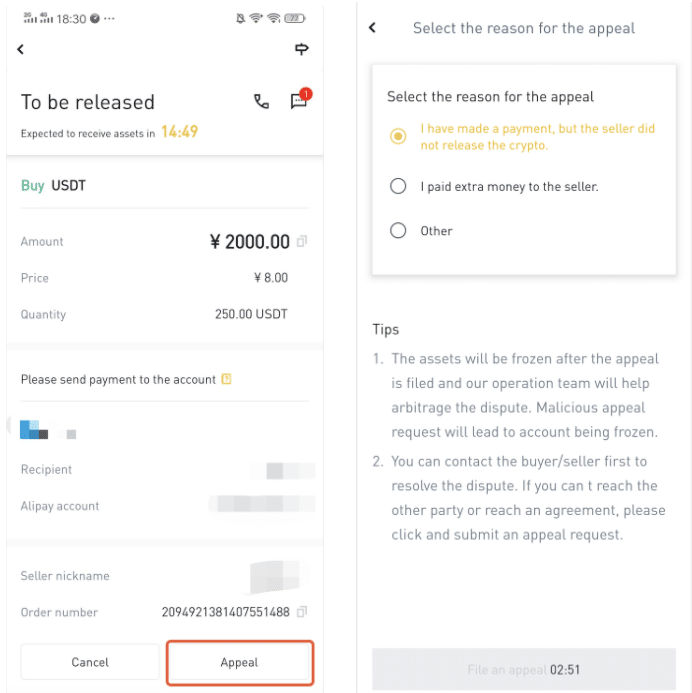Copy the ¥2000.00 amount

[x=302, y=241]
